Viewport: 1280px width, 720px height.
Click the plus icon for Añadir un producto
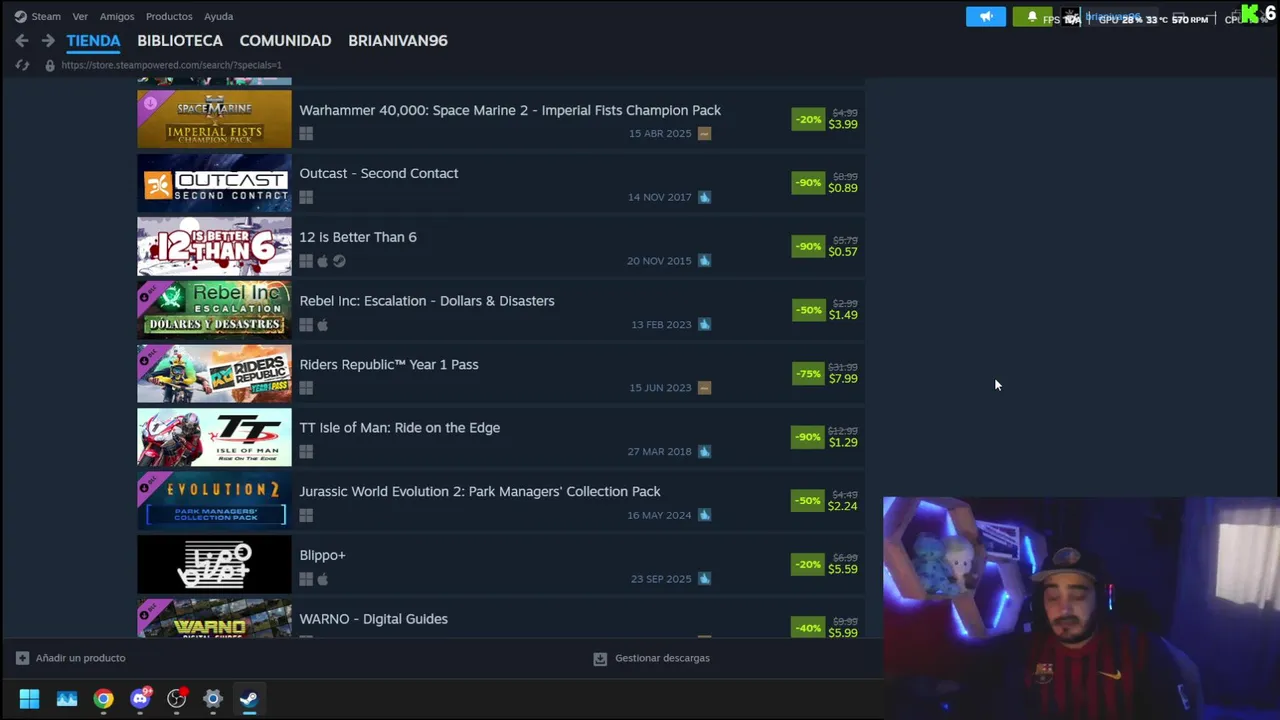coord(22,658)
